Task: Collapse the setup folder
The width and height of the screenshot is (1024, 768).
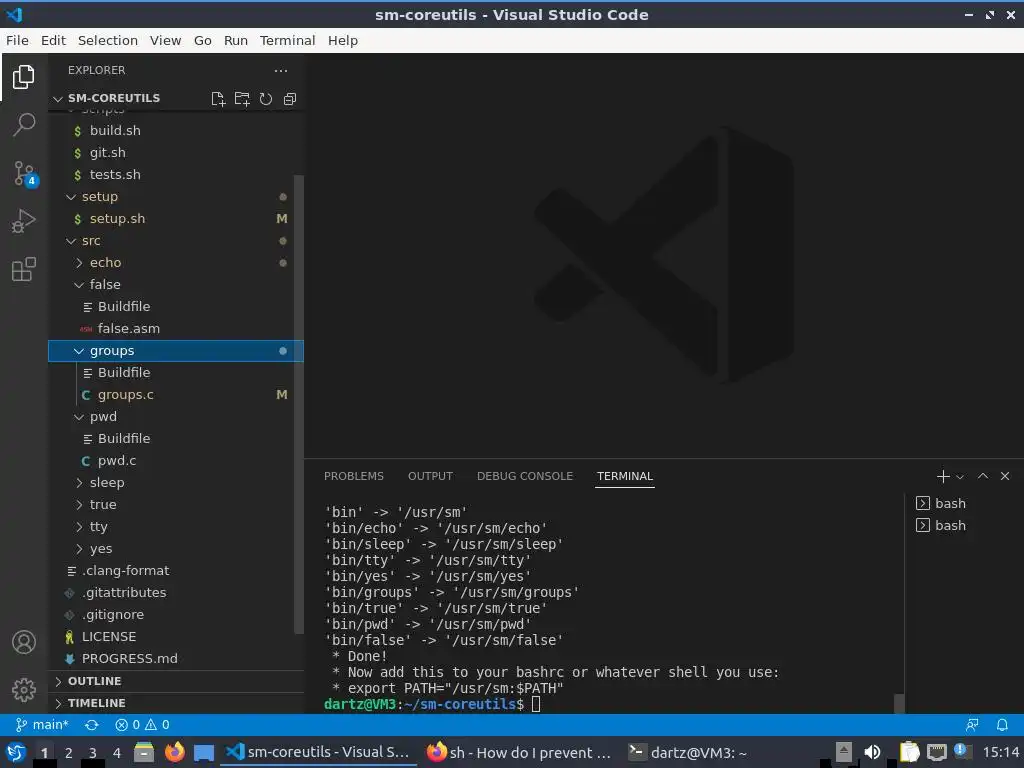Action: click(176, 197)
